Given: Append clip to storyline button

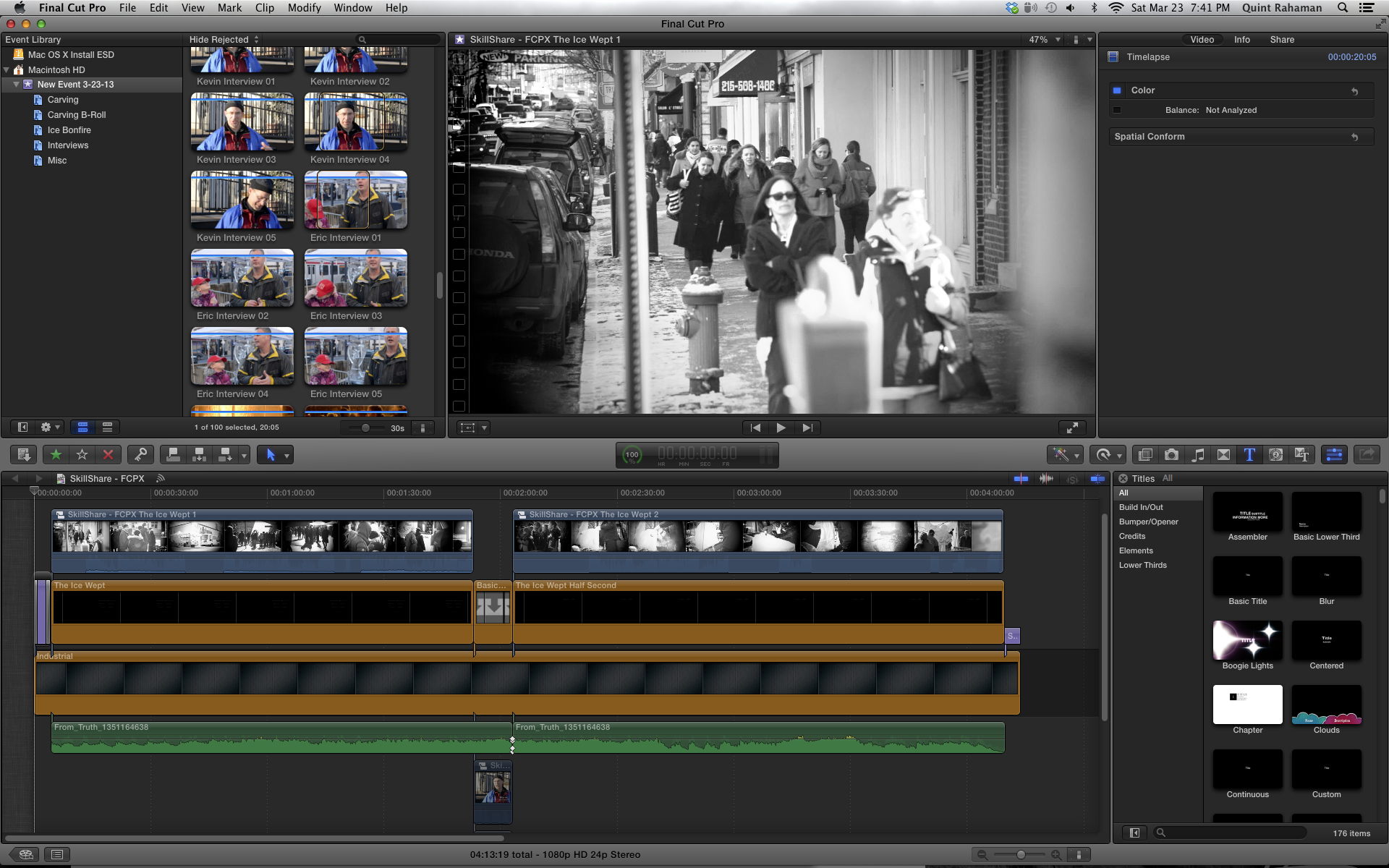Looking at the screenshot, I should [x=225, y=455].
